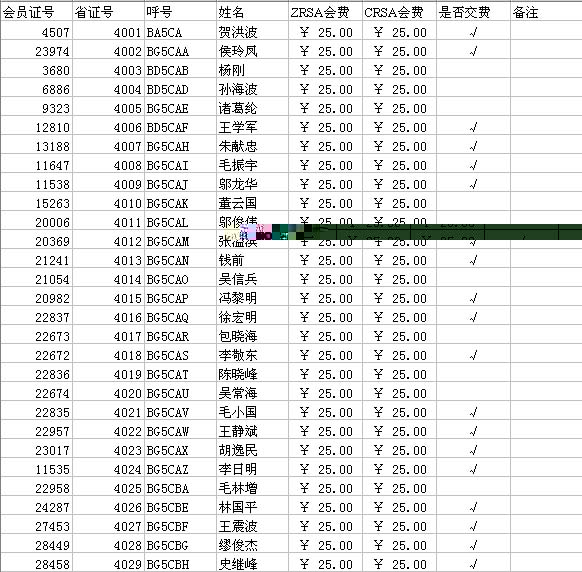Click the 备注 header cell
Image resolution: width=582 pixels, height=572 pixels.
546,11
